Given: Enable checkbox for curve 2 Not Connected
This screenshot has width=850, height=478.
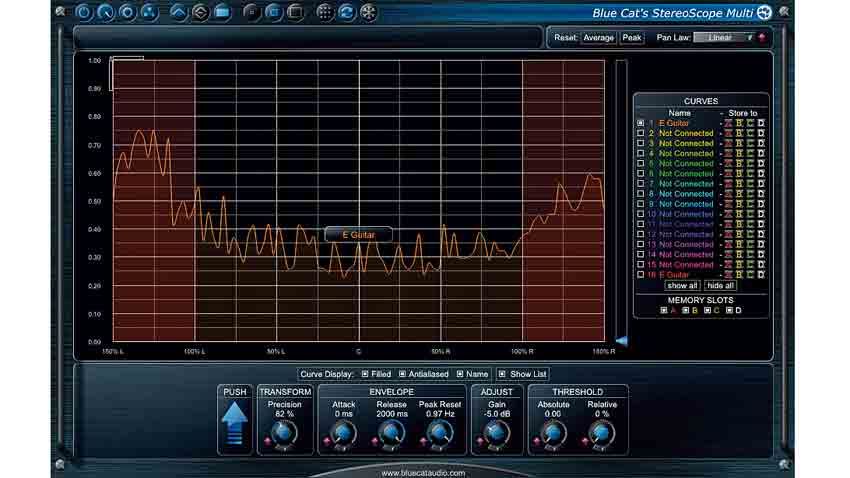Looking at the screenshot, I should 641,133.
